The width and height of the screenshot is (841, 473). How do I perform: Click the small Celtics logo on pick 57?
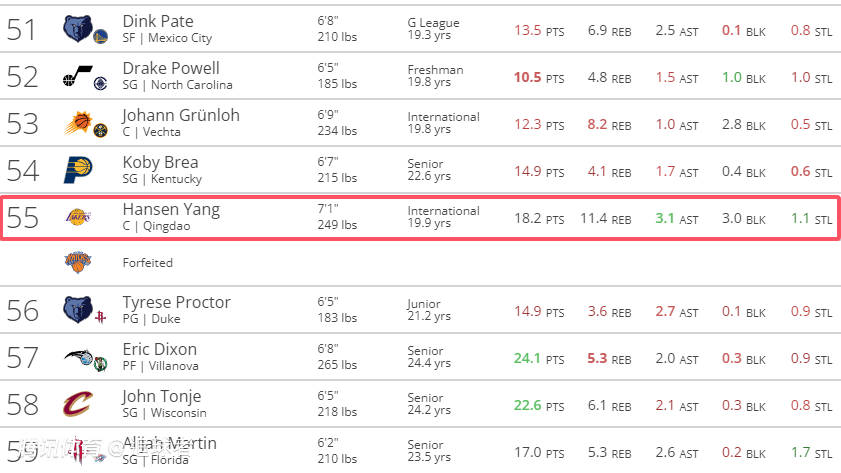(100, 364)
